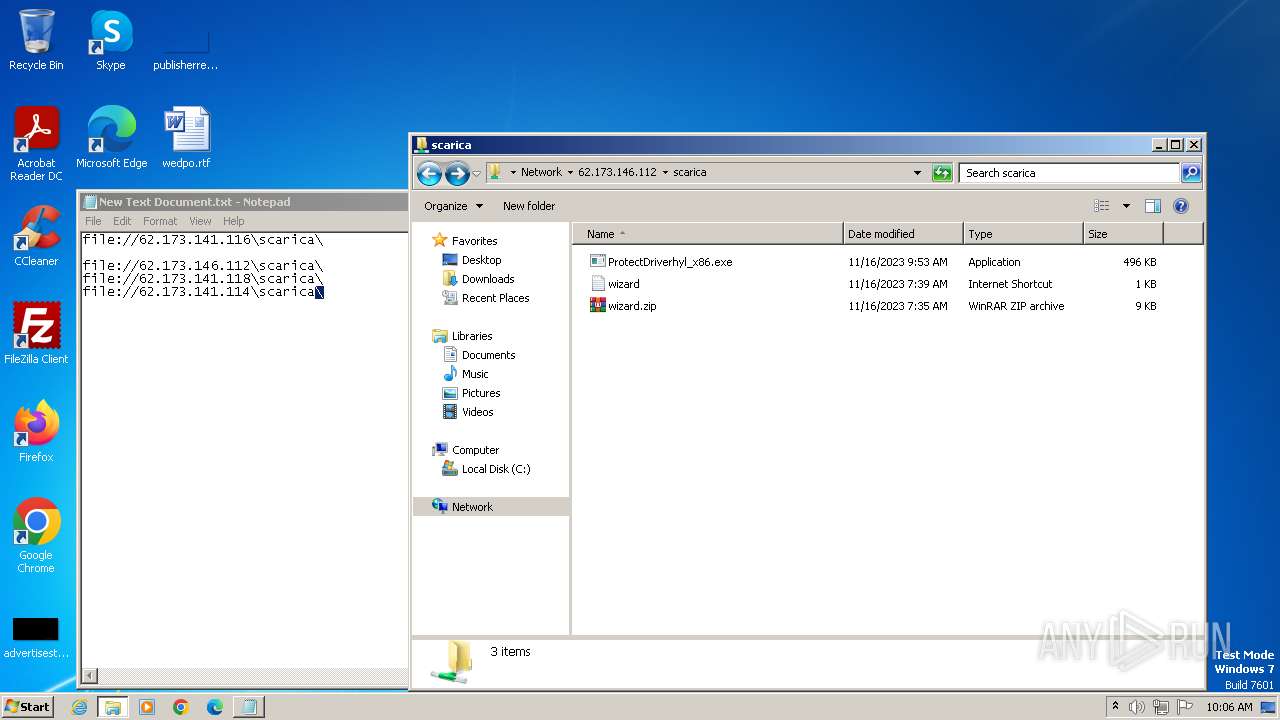Select Network in navigation pane
This screenshot has height=720, width=1280.
(x=491, y=507)
